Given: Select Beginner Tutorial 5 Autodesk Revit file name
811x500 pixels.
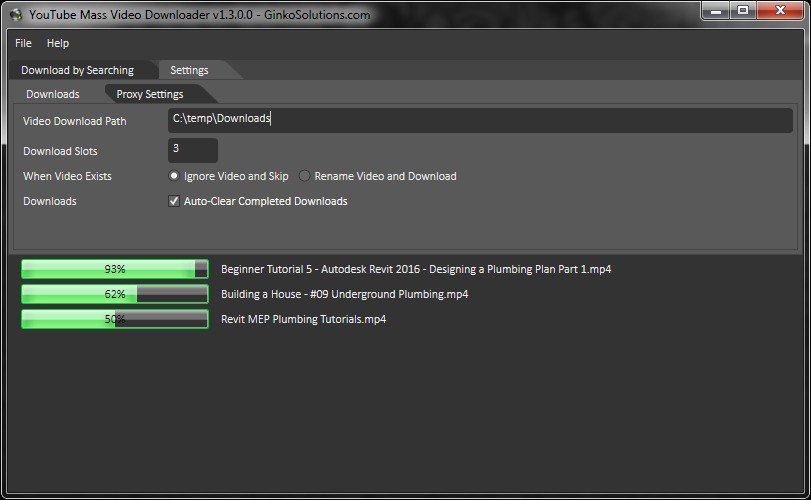Looking at the screenshot, I should (x=416, y=269).
